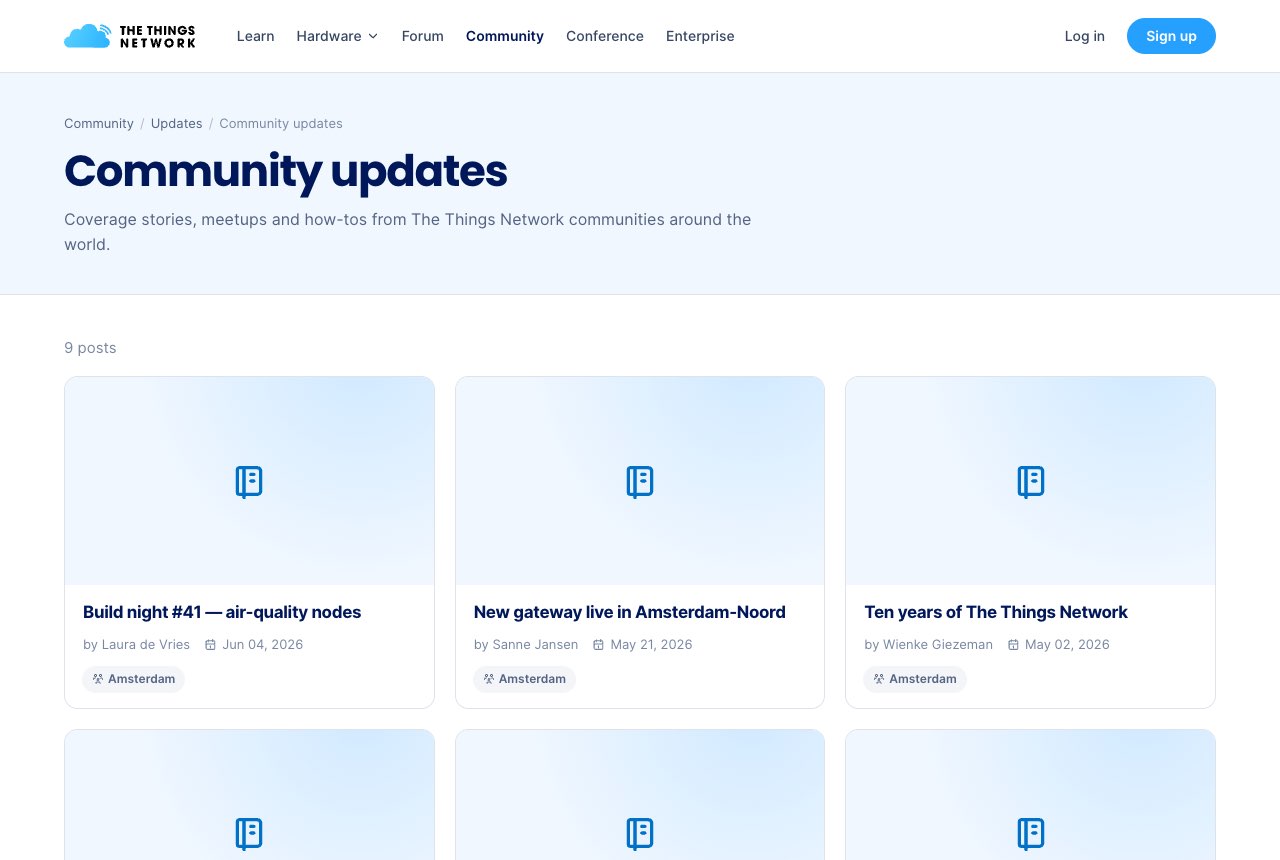Click Amsterdam tag on Build night post
Image resolution: width=1280 pixels, height=860 pixels.
click(134, 679)
